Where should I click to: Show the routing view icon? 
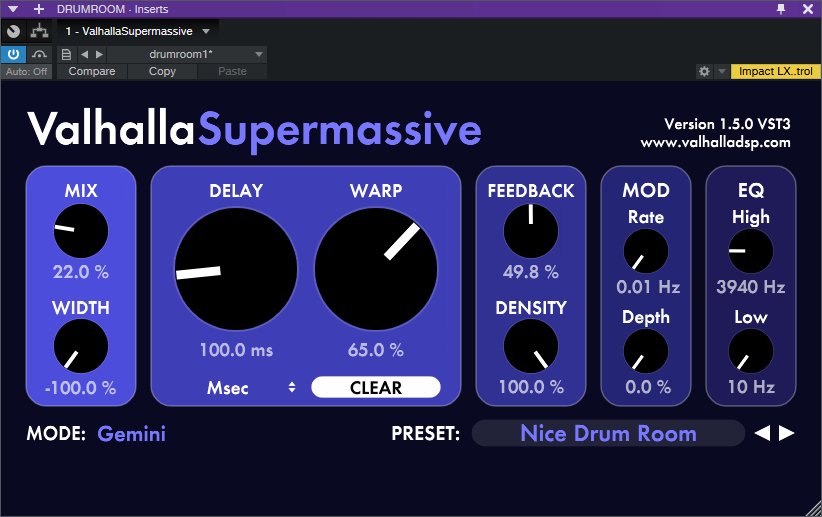(x=39, y=31)
